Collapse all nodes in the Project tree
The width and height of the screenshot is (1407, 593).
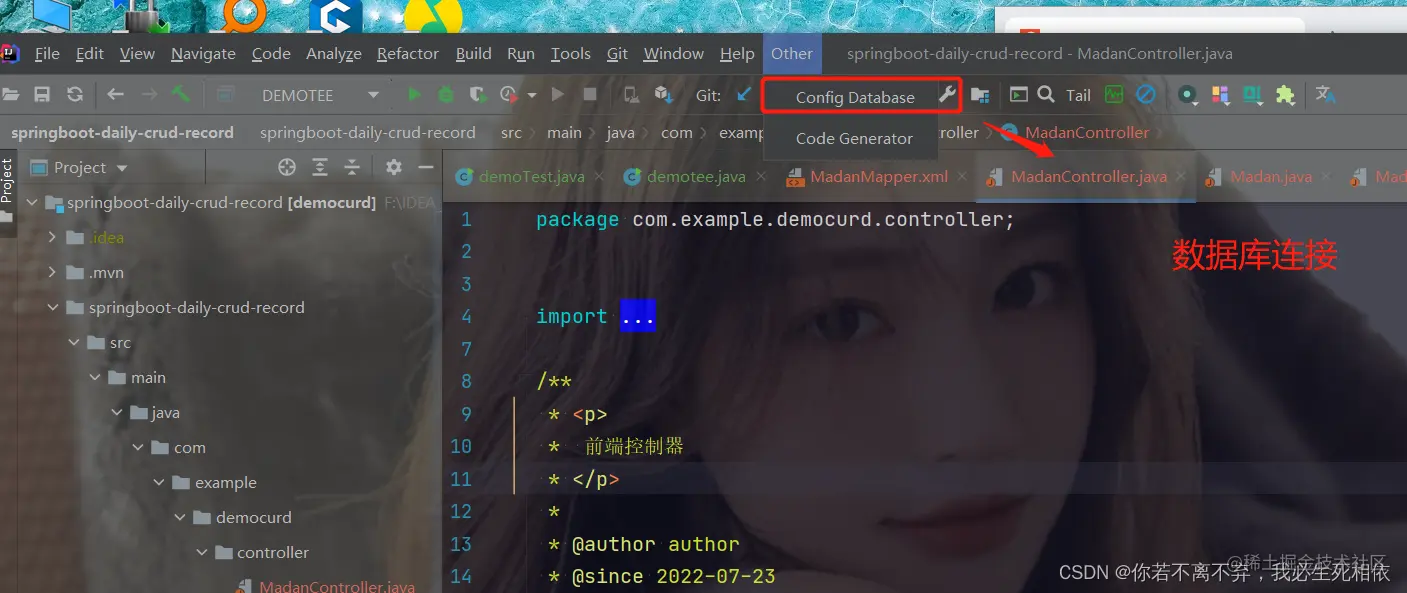pyautogui.click(x=351, y=167)
